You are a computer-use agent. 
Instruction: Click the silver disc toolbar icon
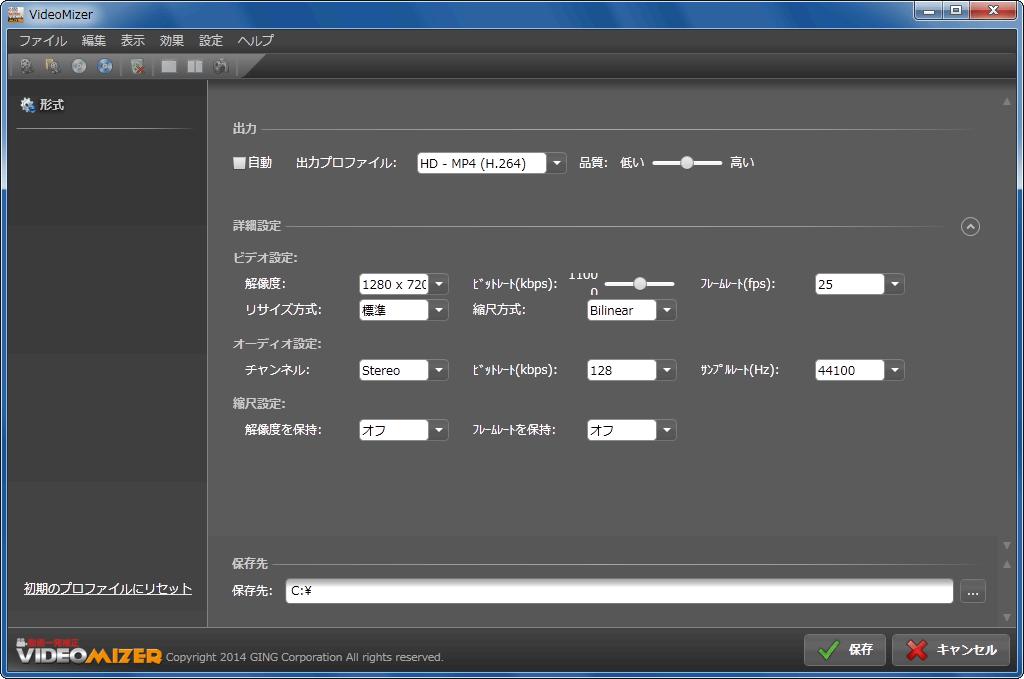coord(79,66)
